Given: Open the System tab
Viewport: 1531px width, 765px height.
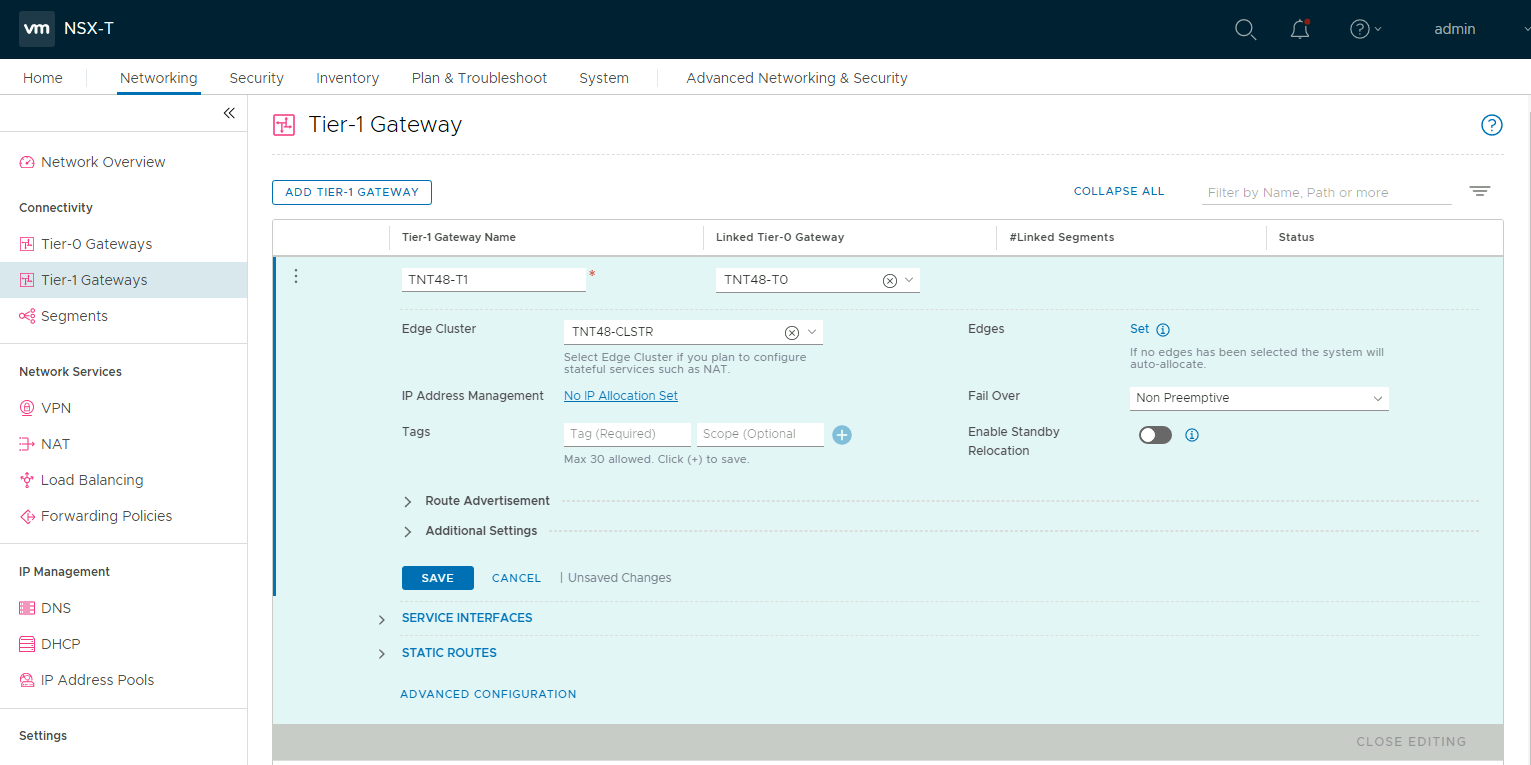Looking at the screenshot, I should [604, 78].
